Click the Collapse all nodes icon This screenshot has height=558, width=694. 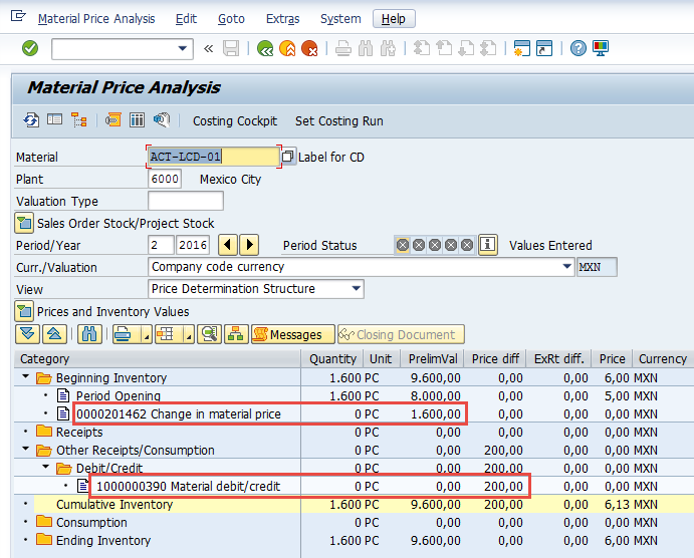[54, 334]
